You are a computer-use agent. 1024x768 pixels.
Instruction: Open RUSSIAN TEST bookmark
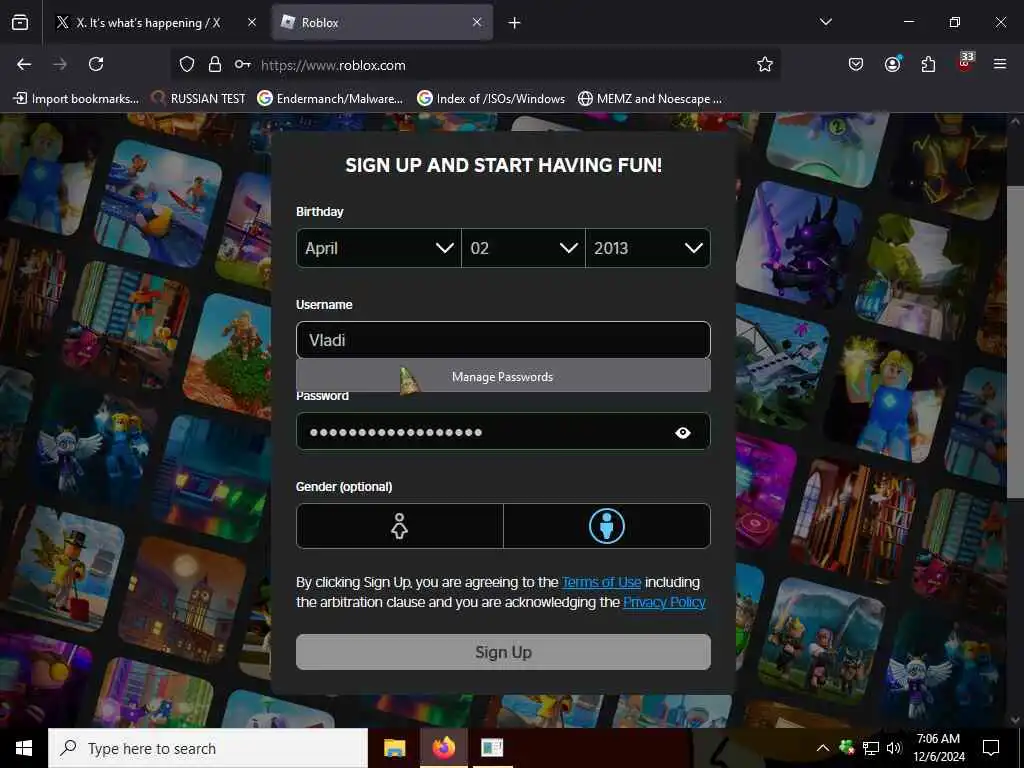pyautogui.click(x=198, y=99)
